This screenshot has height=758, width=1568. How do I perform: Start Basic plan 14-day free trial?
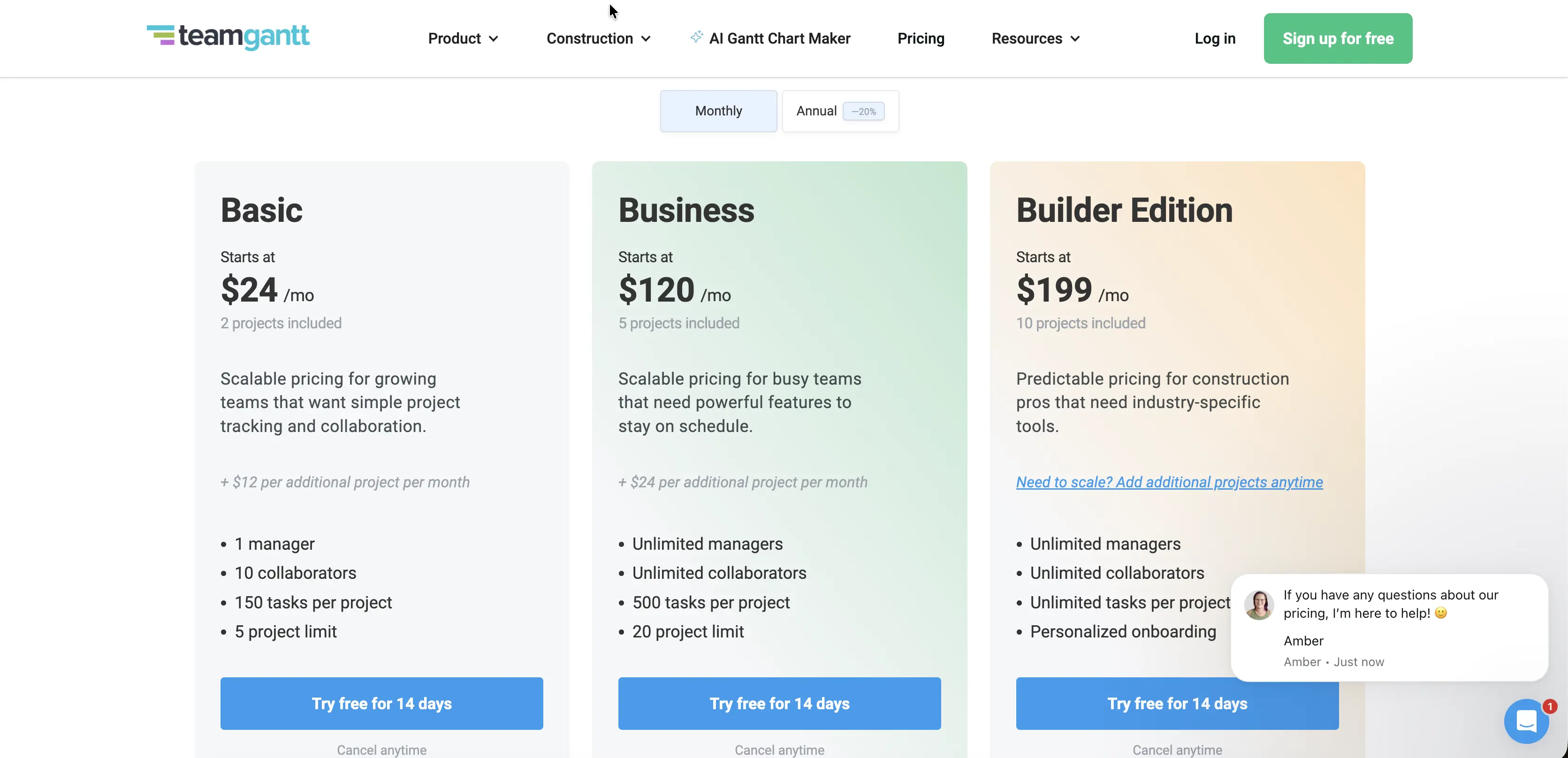click(x=381, y=703)
